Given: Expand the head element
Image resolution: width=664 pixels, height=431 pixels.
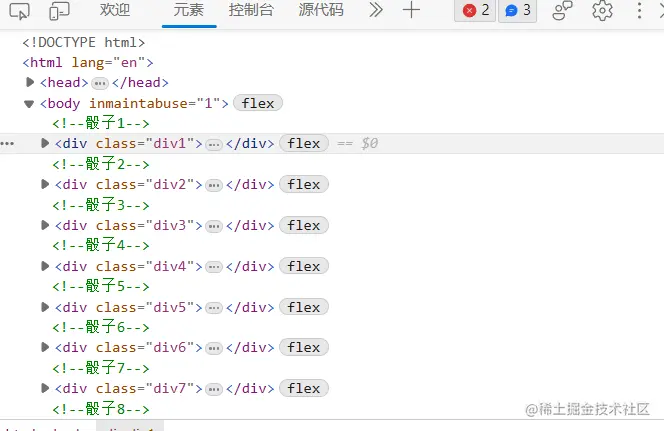Looking at the screenshot, I should pos(30,82).
